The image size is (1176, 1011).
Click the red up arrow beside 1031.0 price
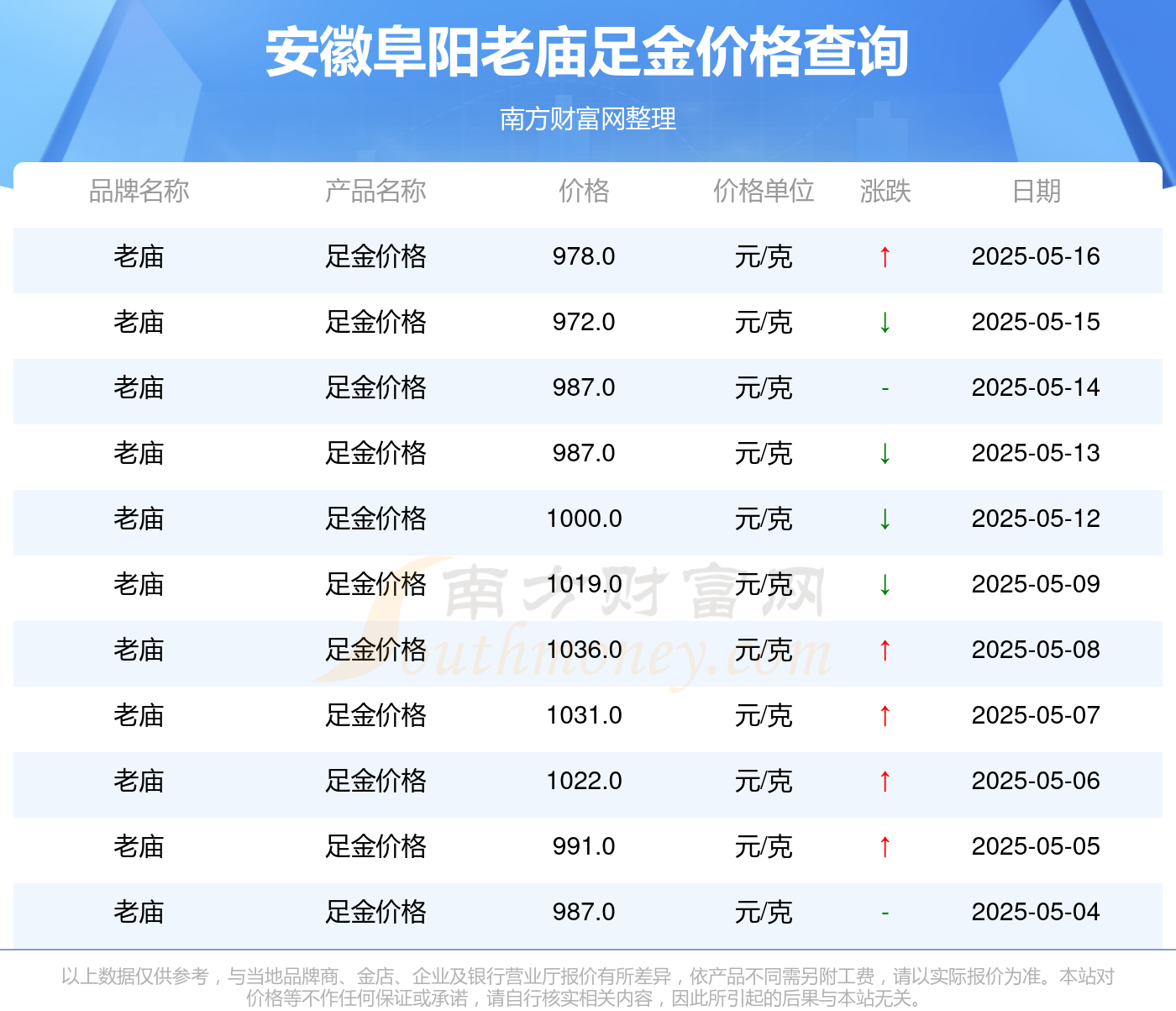click(885, 716)
